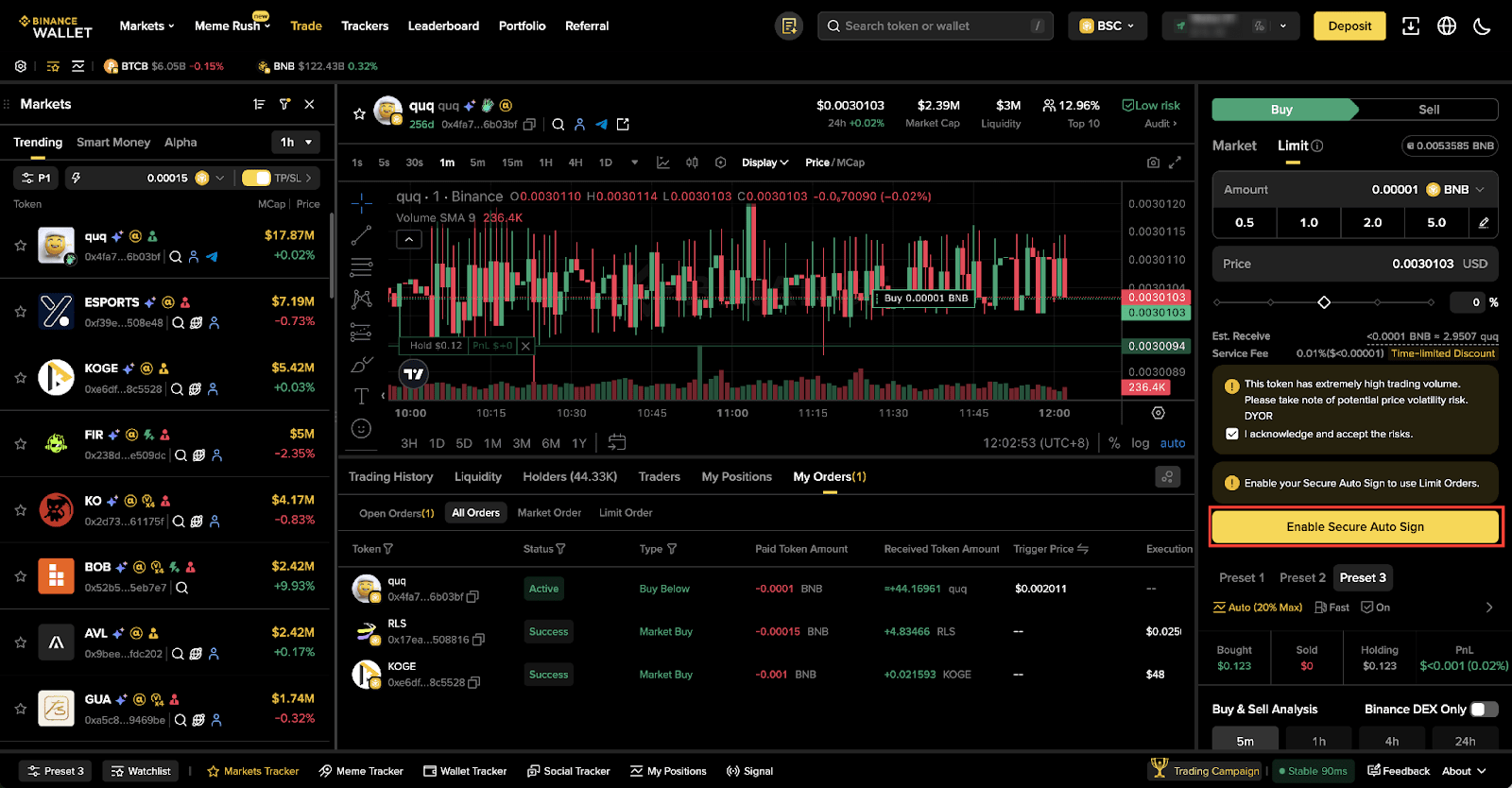Expand the 1h trending timeframe dropdown
The width and height of the screenshot is (1512, 788).
[295, 143]
